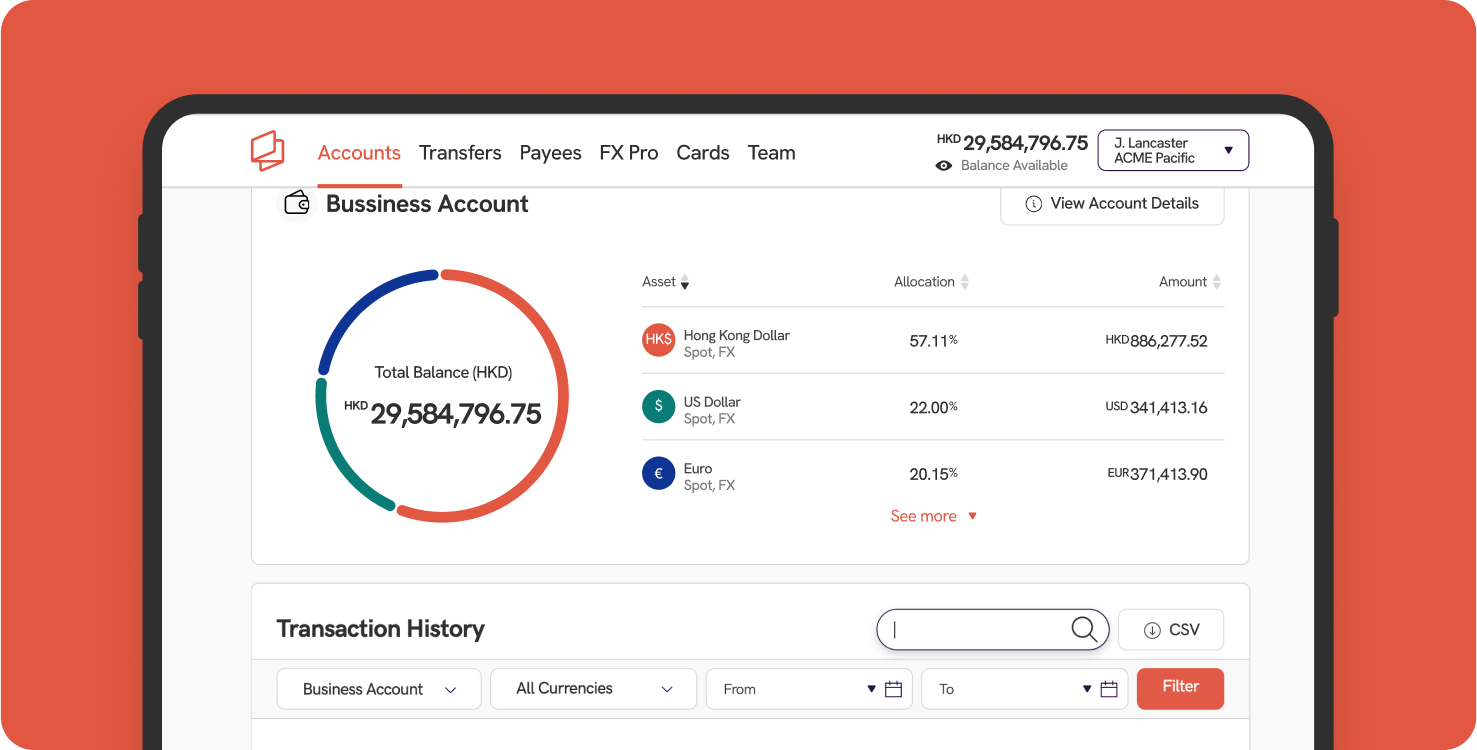Viewport: 1477px width, 750px height.
Task: Click the Transaction History heading
Action: coord(380,629)
